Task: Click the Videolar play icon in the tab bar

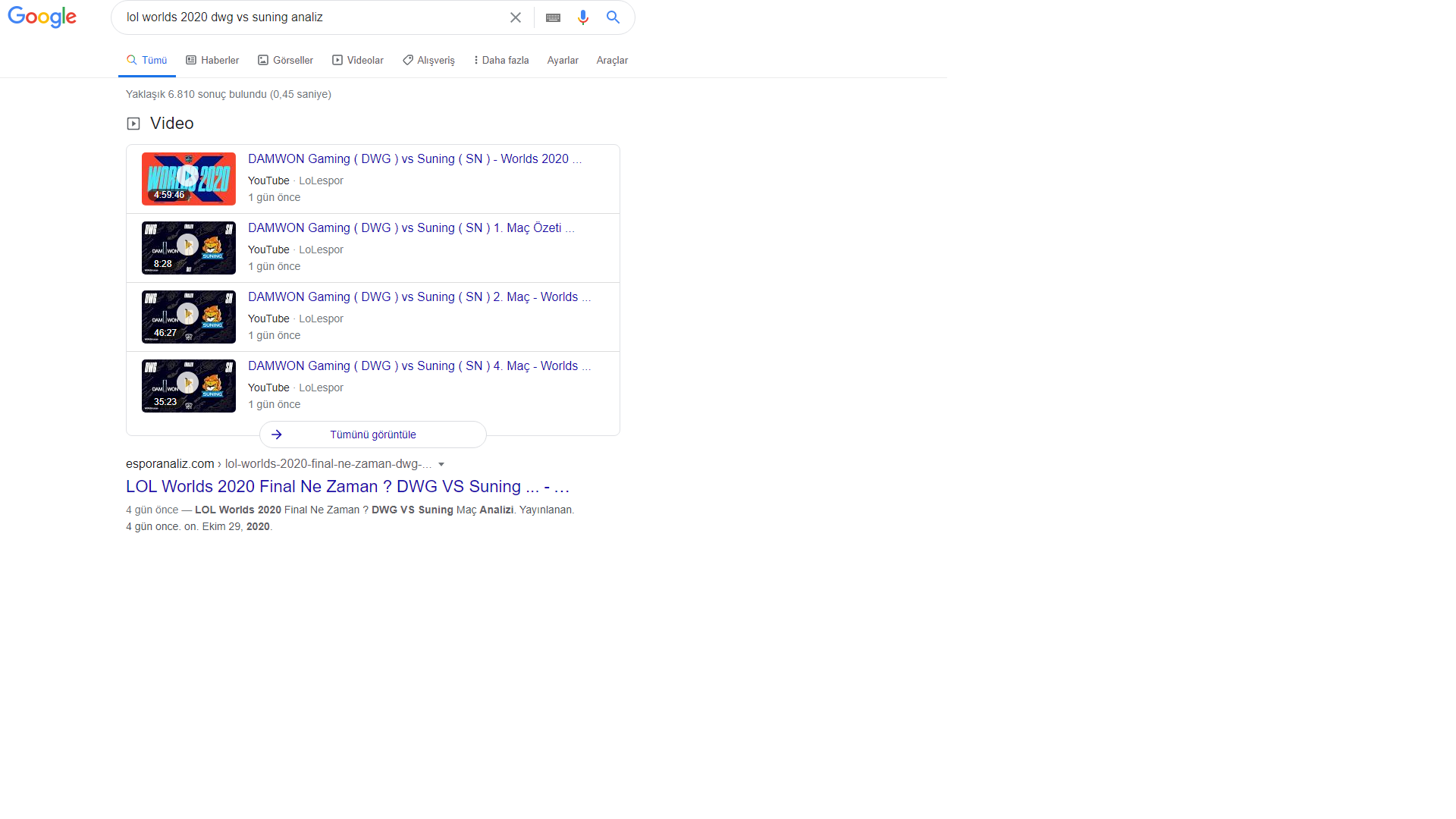Action: [x=336, y=59]
